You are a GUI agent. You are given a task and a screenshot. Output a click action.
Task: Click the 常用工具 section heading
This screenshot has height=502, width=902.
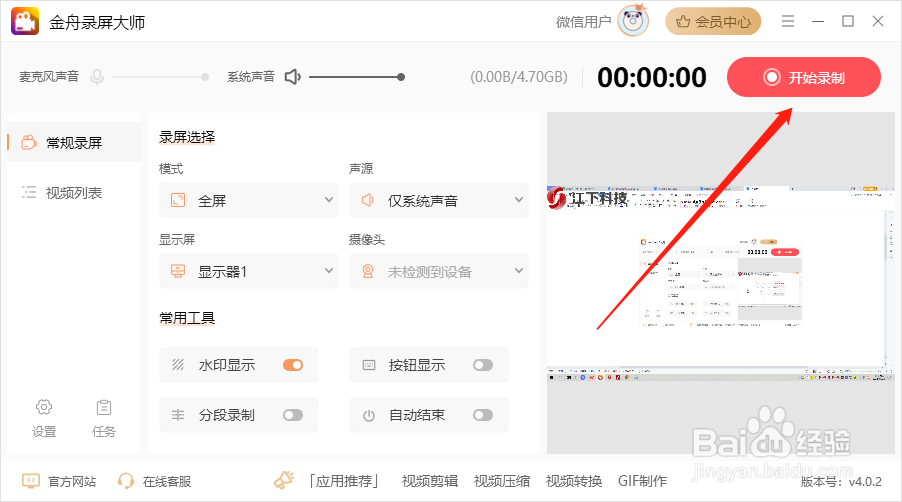[x=187, y=318]
